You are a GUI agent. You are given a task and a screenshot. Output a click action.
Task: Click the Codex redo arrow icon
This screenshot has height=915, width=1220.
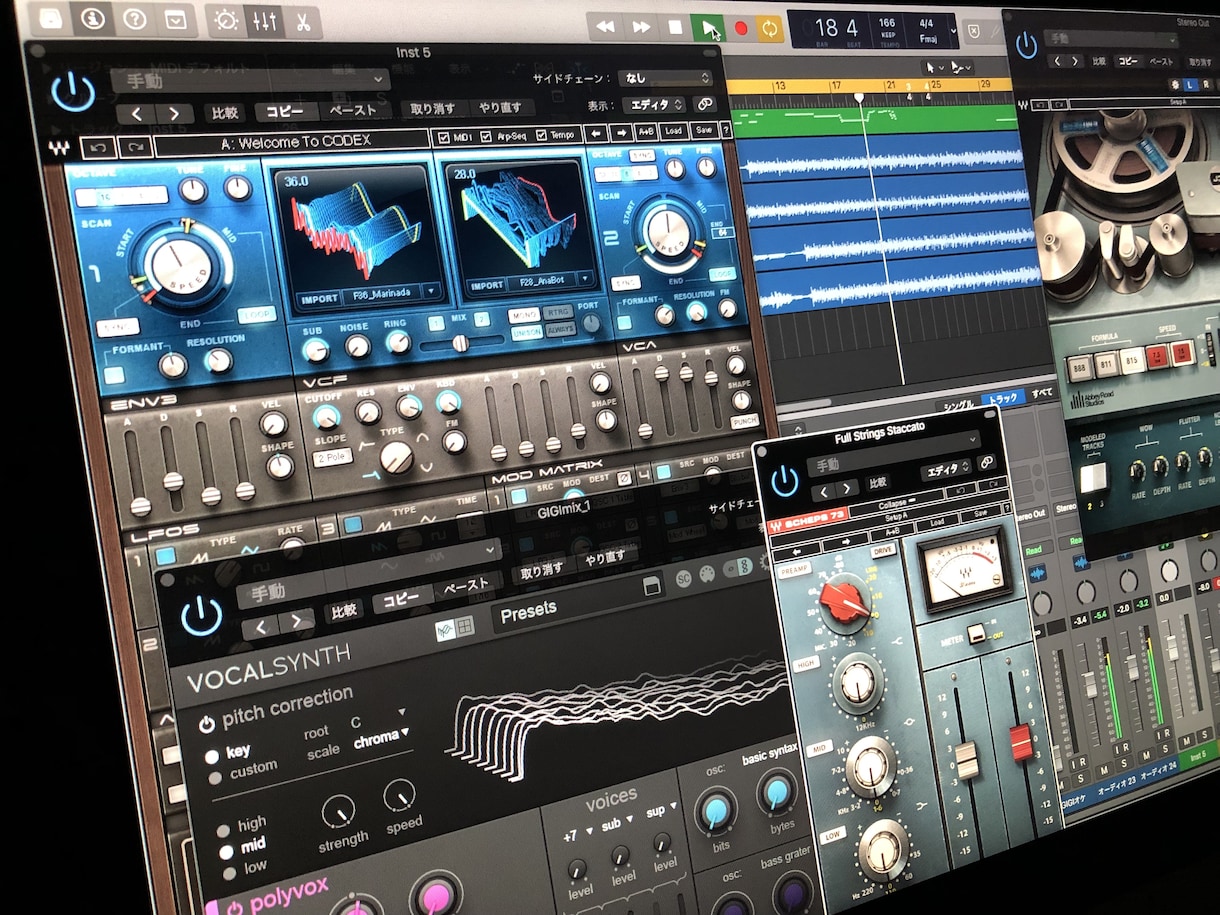(134, 147)
